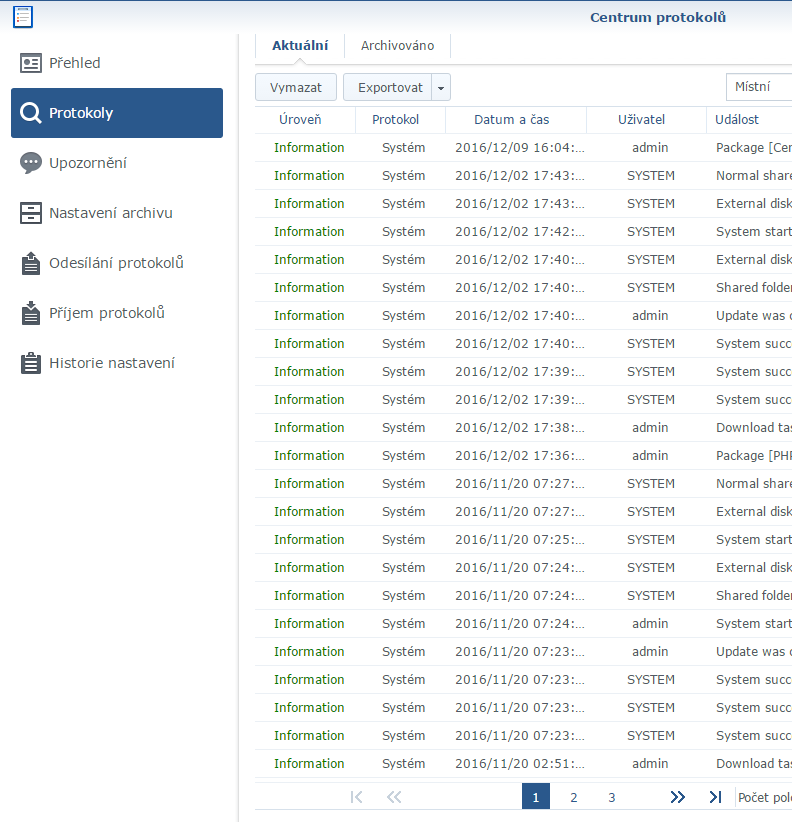Image resolution: width=792 pixels, height=822 pixels.
Task: Click the Příjem protokolů download icon
Action: [x=31, y=313]
